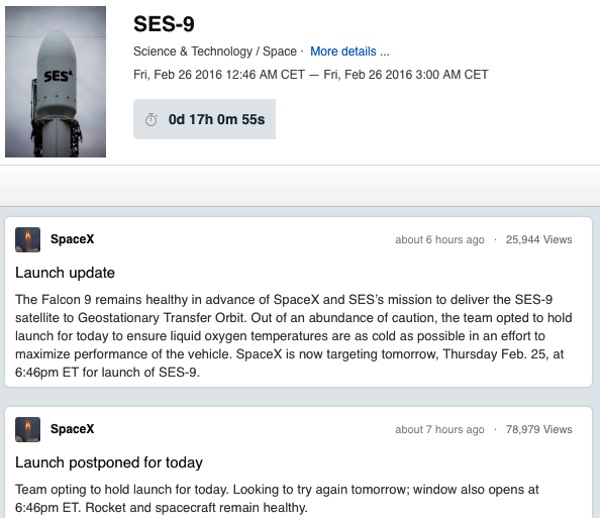Click the about 6 hours ago timestamp
The height and width of the screenshot is (518, 600).
[440, 239]
